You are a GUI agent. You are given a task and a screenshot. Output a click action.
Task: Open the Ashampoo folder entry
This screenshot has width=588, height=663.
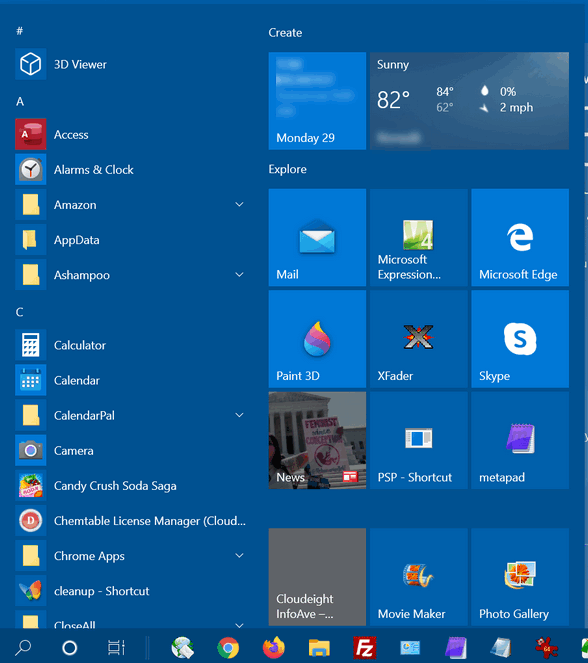[131, 275]
